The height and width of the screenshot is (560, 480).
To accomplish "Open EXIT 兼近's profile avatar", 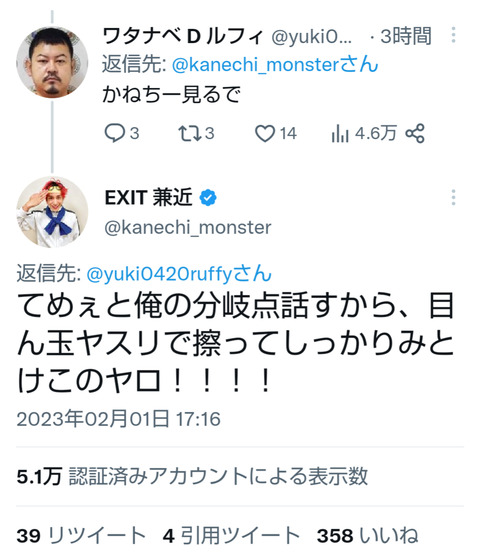I will coord(52,212).
